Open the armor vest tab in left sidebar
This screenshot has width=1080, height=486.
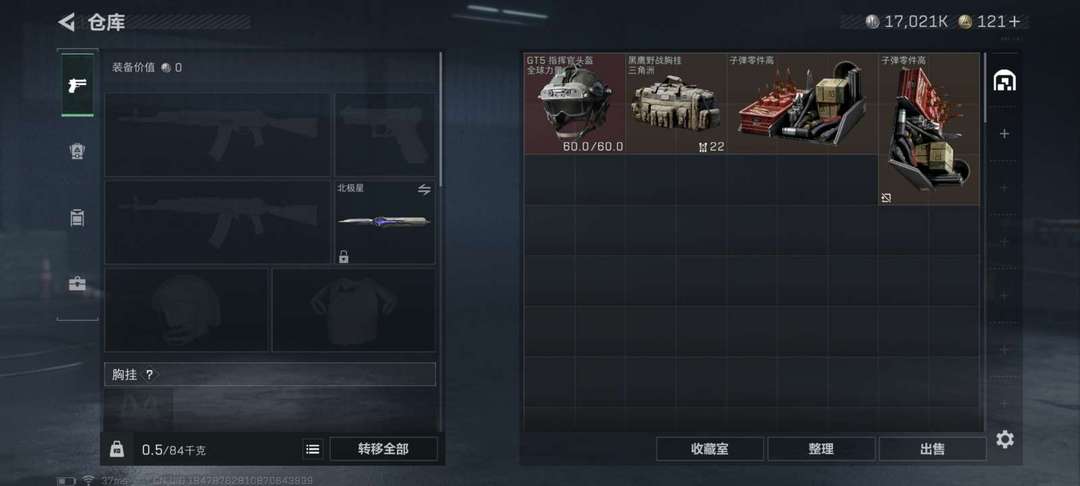pos(77,151)
